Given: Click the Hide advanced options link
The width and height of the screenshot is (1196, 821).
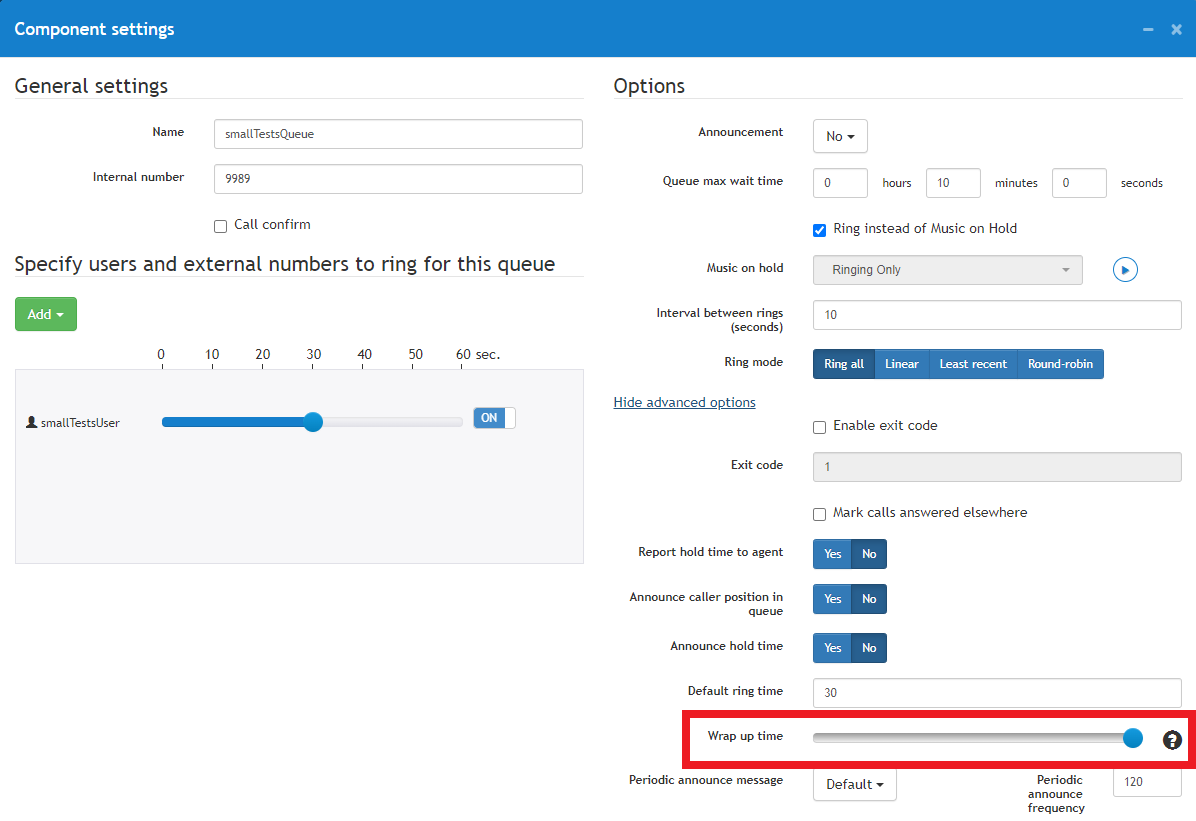Looking at the screenshot, I should (x=684, y=402).
